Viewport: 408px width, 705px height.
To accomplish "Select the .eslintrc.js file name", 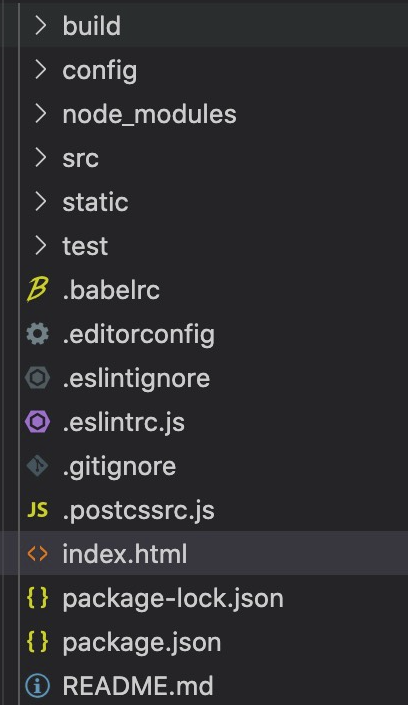I will [x=124, y=423].
